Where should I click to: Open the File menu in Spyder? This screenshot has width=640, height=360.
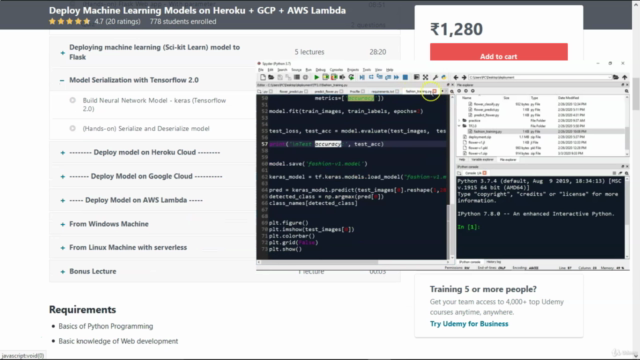coord(261,70)
